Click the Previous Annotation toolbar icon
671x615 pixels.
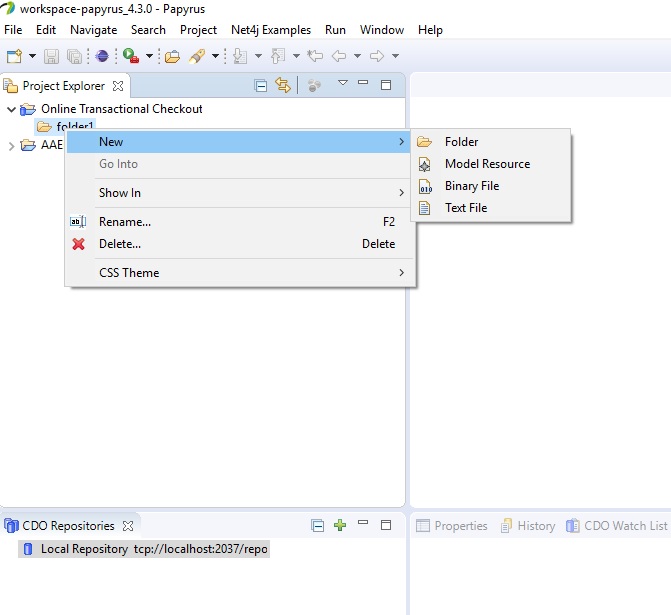click(278, 56)
